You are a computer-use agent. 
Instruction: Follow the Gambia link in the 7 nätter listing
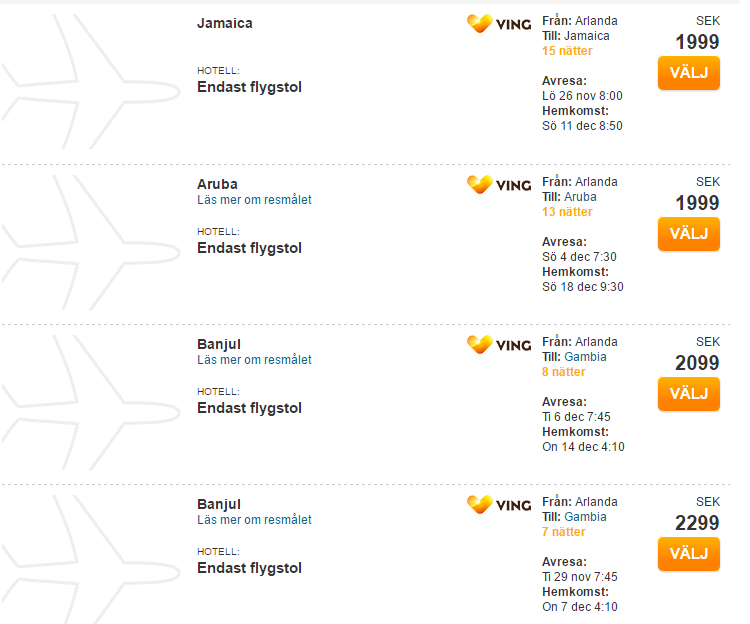point(585,517)
